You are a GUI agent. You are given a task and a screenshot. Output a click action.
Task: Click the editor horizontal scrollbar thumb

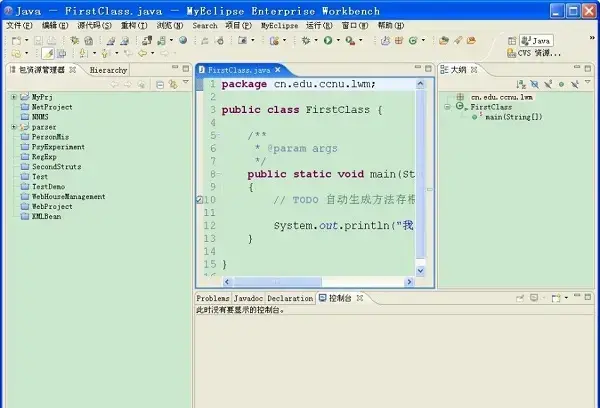coord(277,282)
